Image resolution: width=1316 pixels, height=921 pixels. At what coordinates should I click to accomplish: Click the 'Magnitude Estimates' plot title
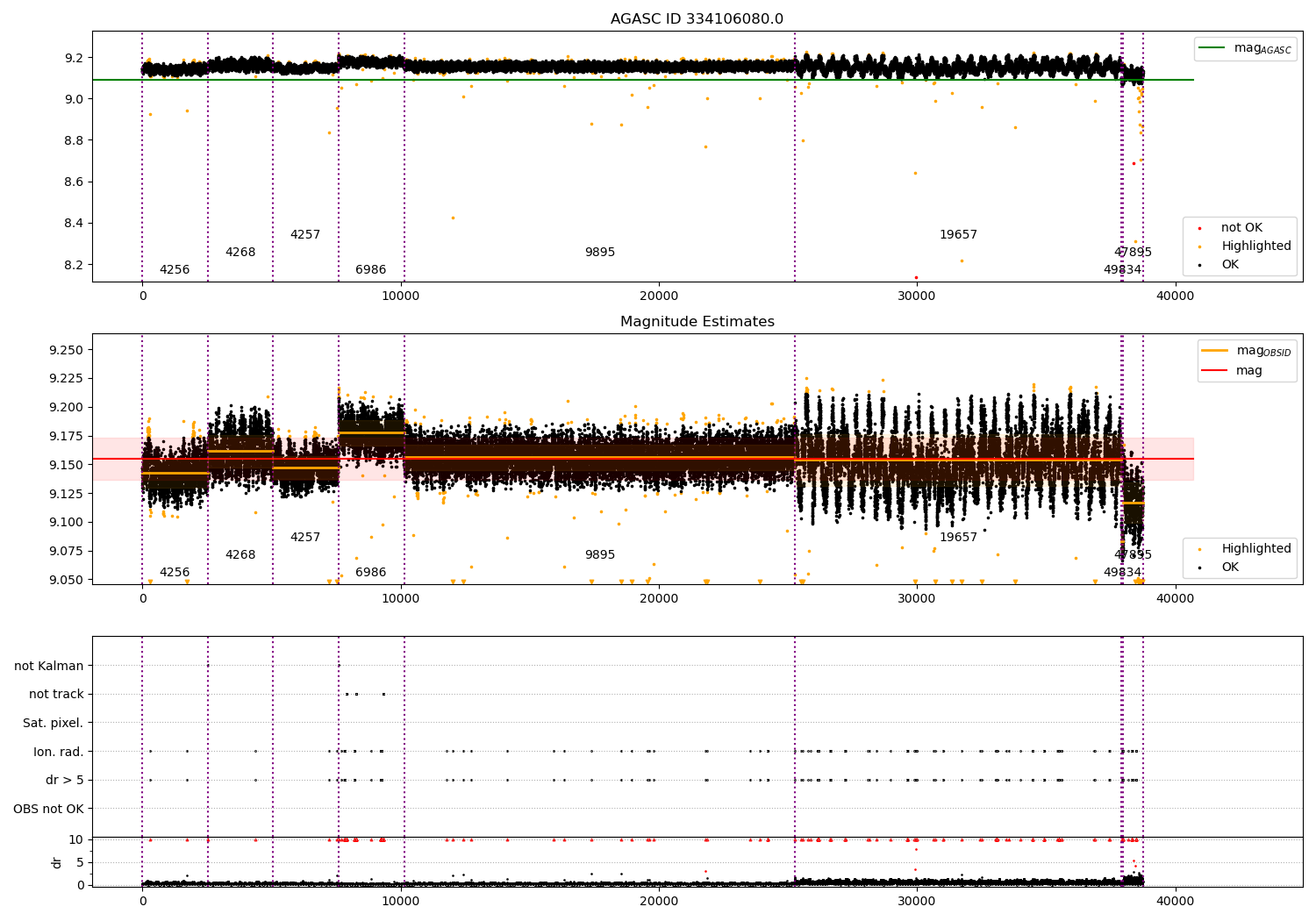pyautogui.click(x=697, y=322)
